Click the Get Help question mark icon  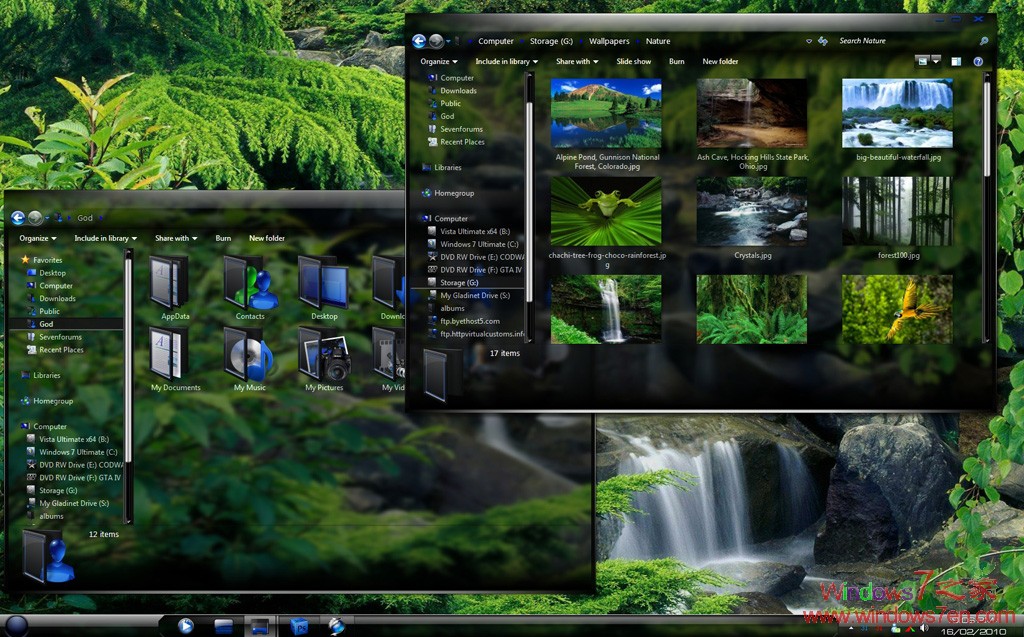click(x=978, y=61)
